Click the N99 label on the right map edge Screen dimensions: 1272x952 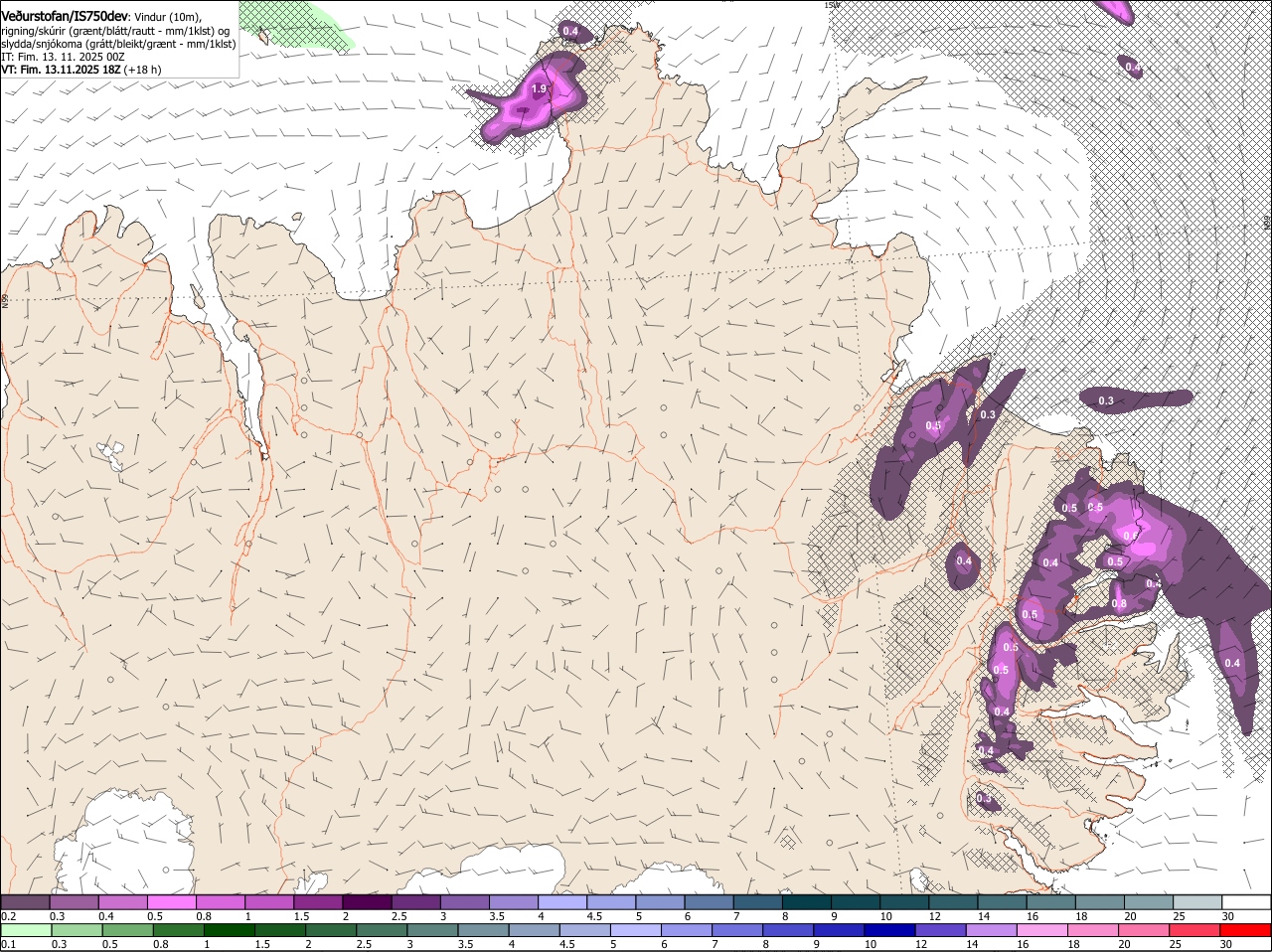click(x=1267, y=223)
